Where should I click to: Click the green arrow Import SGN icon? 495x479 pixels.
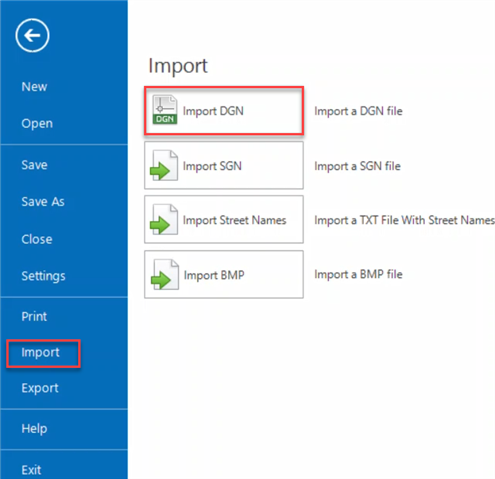click(164, 165)
